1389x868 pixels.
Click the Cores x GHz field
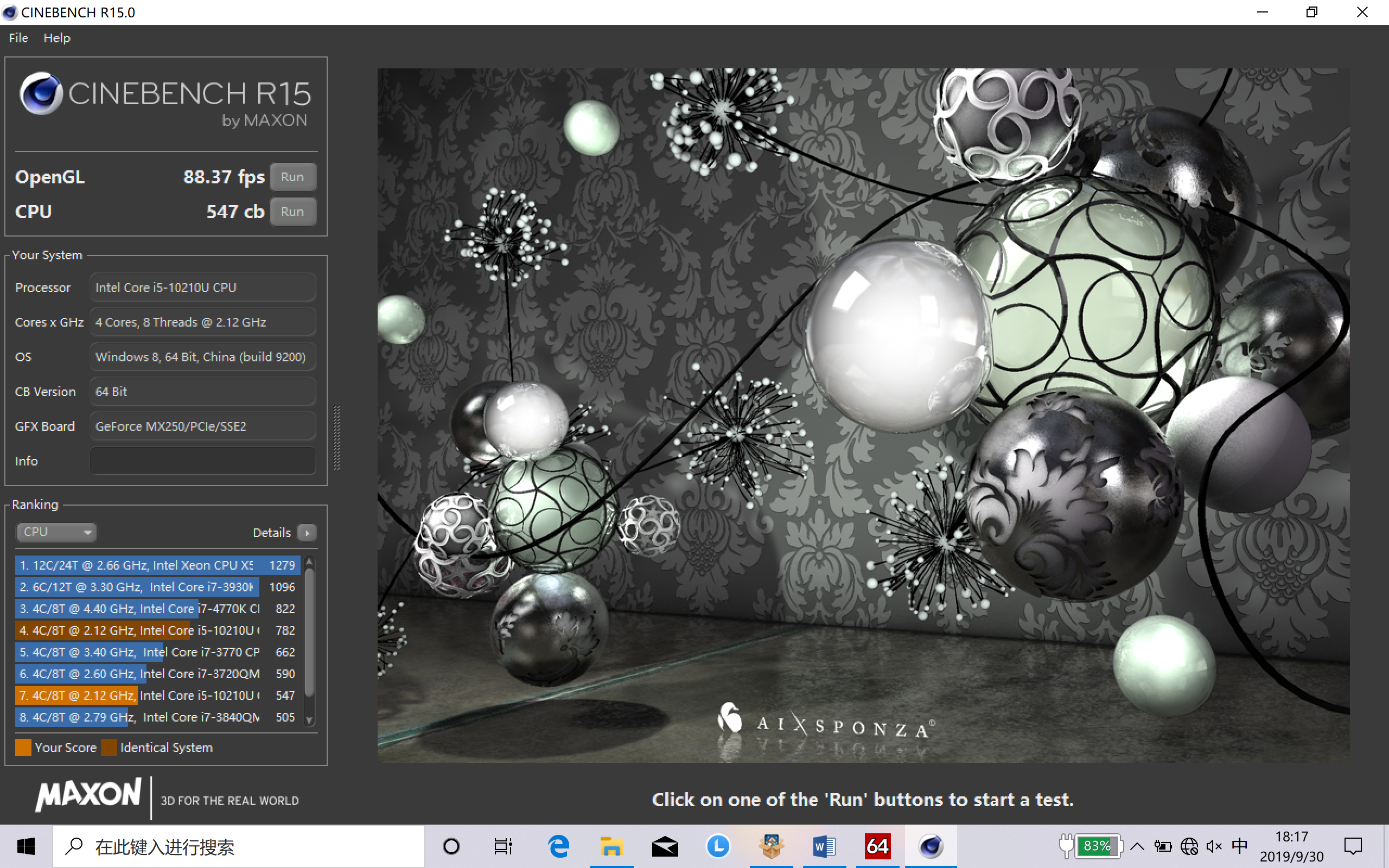tap(202, 322)
